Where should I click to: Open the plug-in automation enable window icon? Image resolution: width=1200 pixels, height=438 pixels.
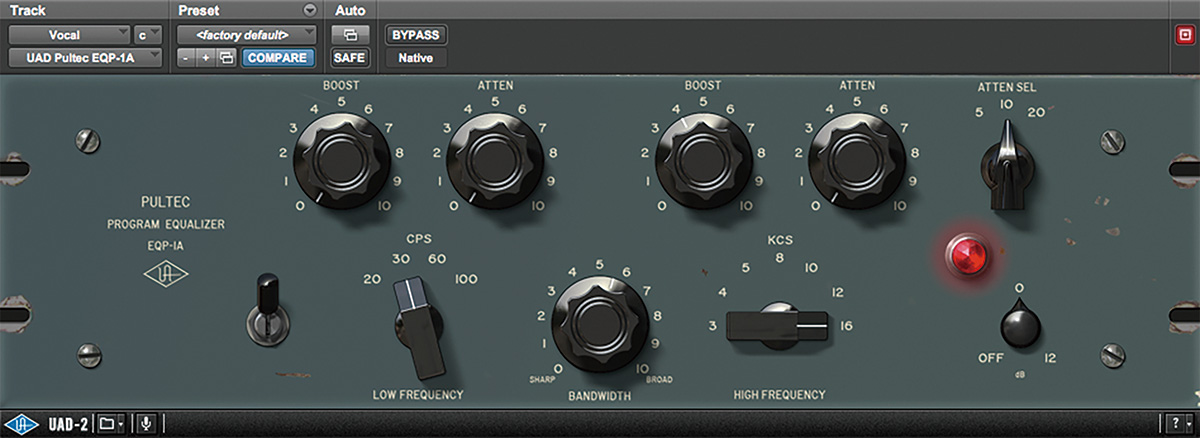click(x=350, y=35)
